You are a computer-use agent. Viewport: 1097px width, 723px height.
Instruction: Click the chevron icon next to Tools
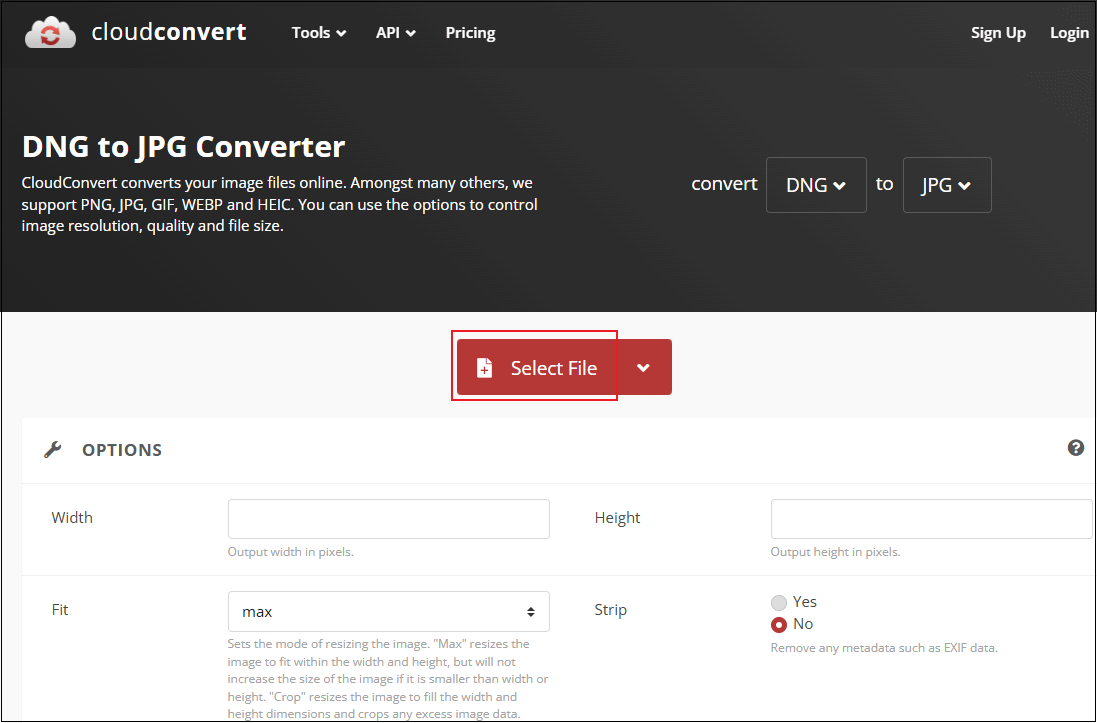[341, 33]
